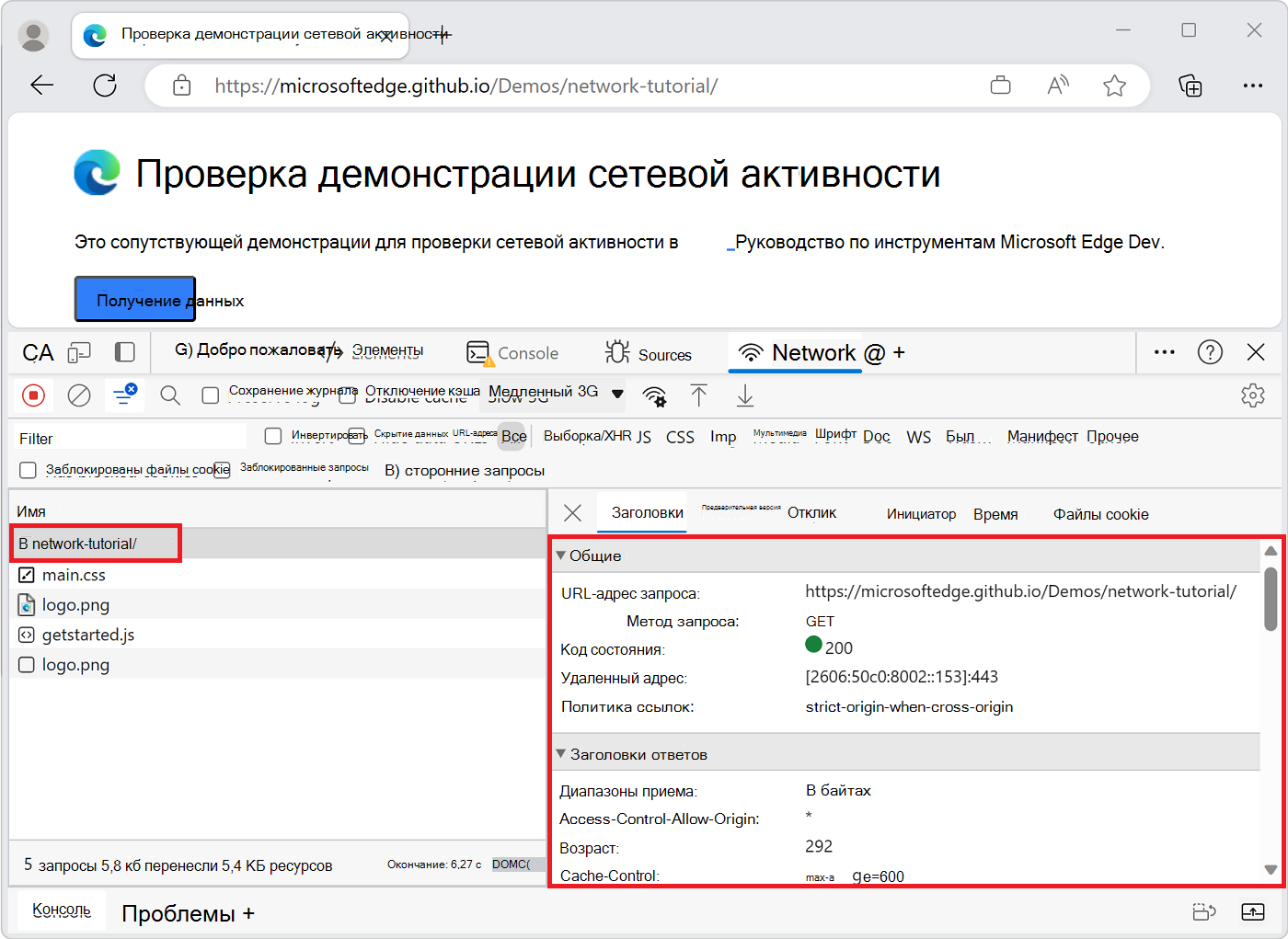Reload the current page
Image resolution: width=1288 pixels, height=939 pixels.
[105, 86]
